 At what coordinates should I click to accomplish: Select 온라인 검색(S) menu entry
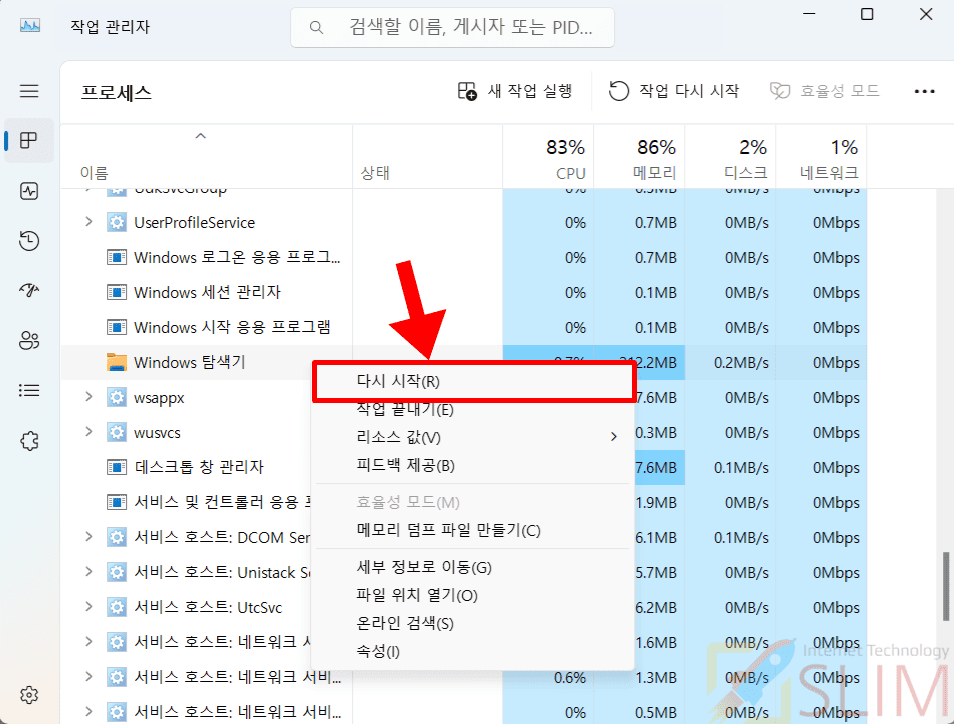pos(472,624)
